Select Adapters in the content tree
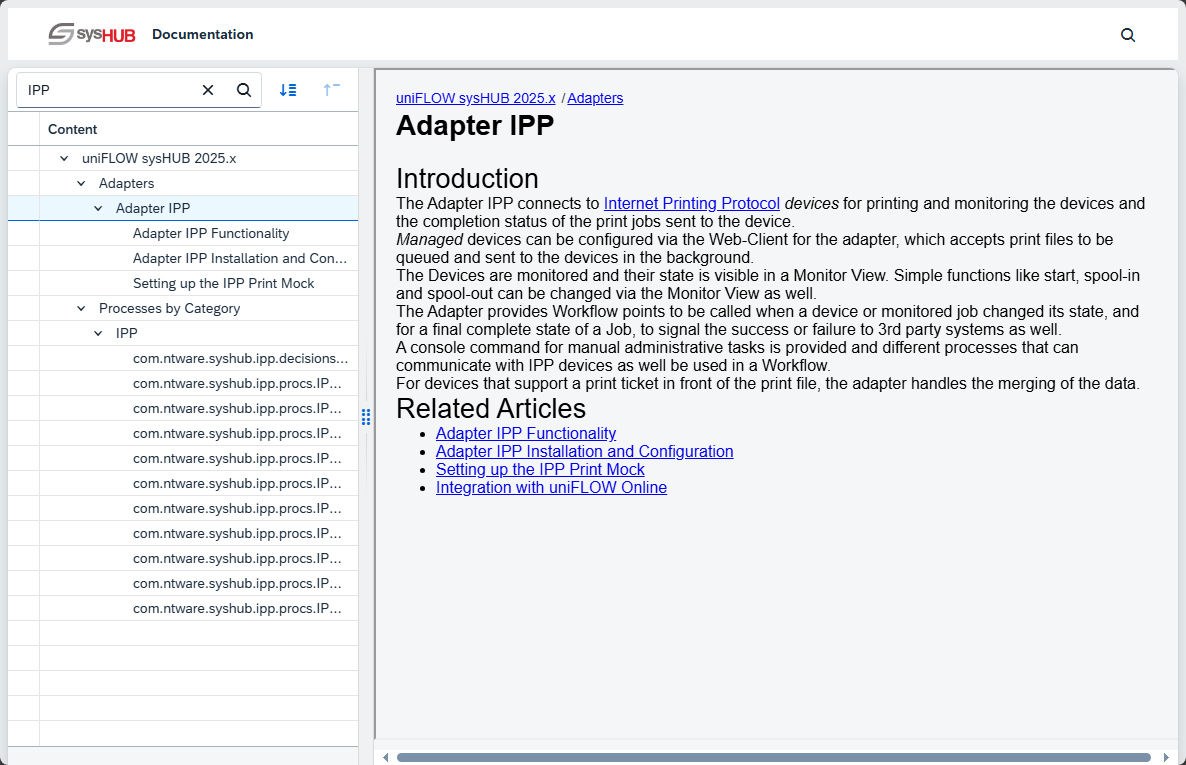This screenshot has width=1186, height=765. [126, 183]
